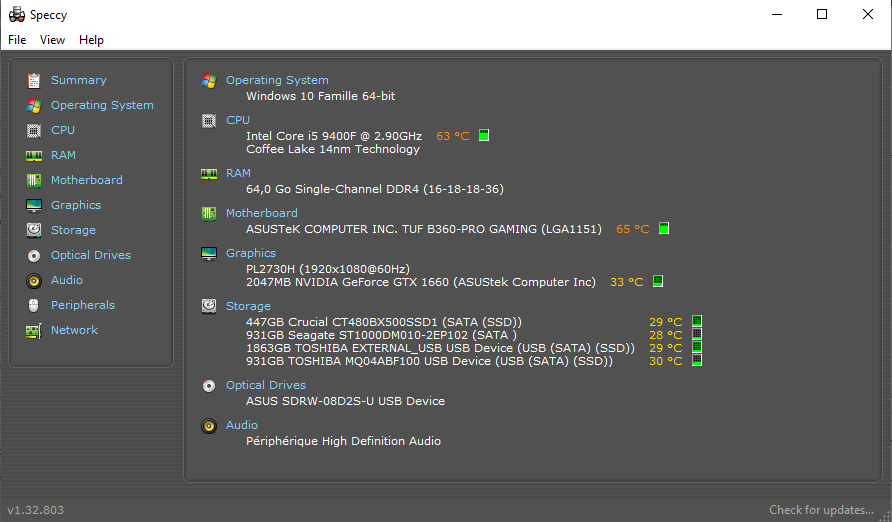Click 447GB Crucial CT480BX500SSD1 storage row
The image size is (892, 522).
coord(384,322)
